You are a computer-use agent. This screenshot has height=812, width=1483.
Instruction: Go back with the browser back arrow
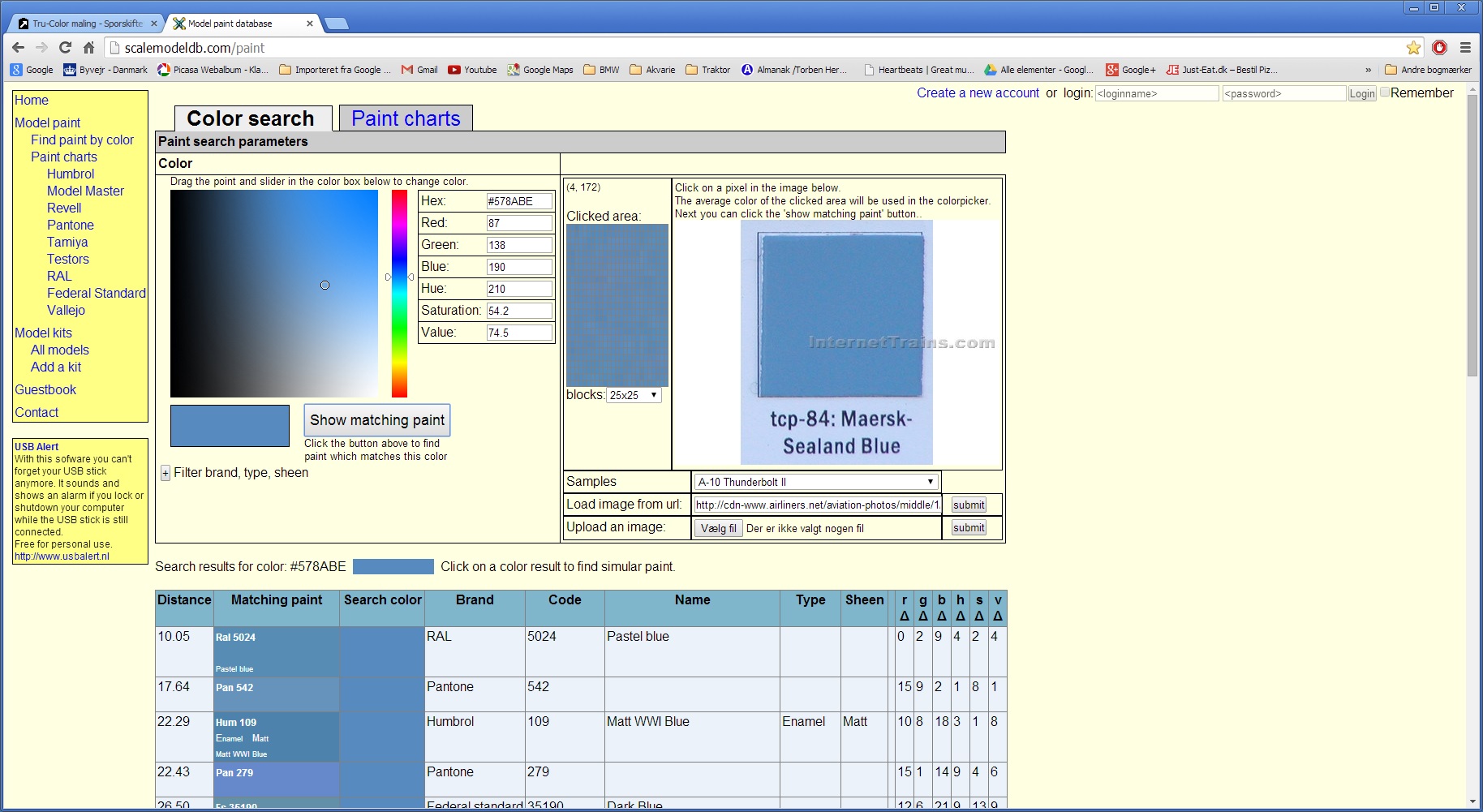click(19, 48)
